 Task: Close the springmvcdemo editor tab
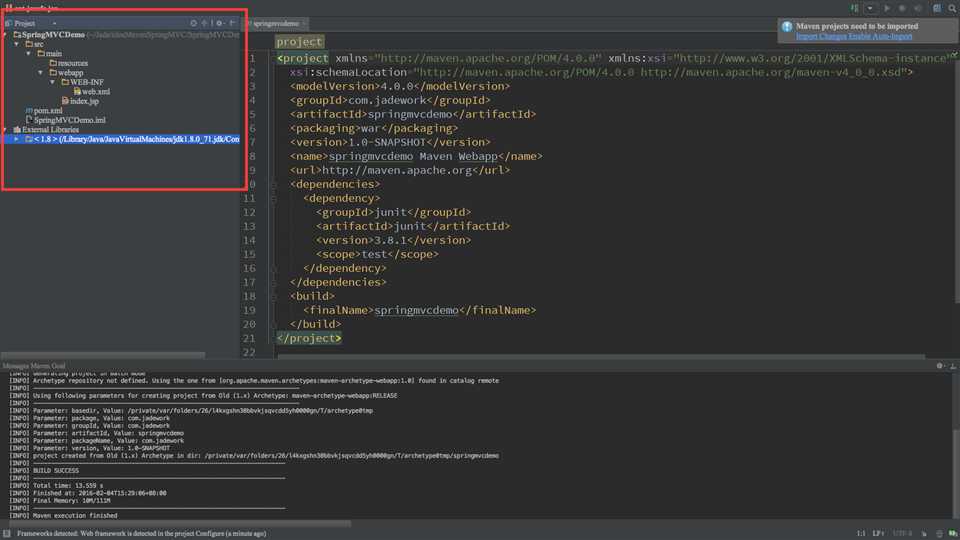304,23
